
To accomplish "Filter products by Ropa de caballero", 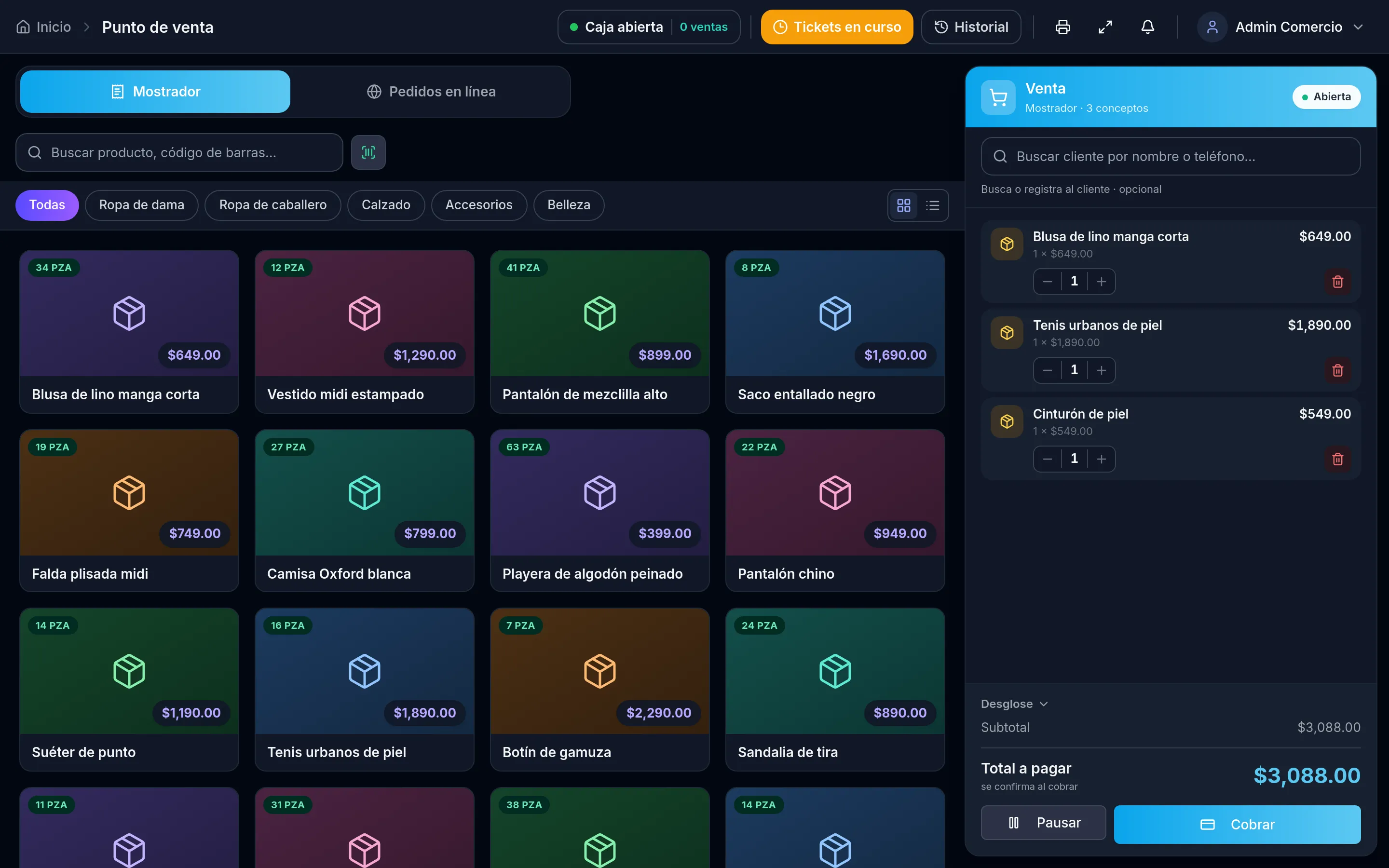I will coord(272,205).
